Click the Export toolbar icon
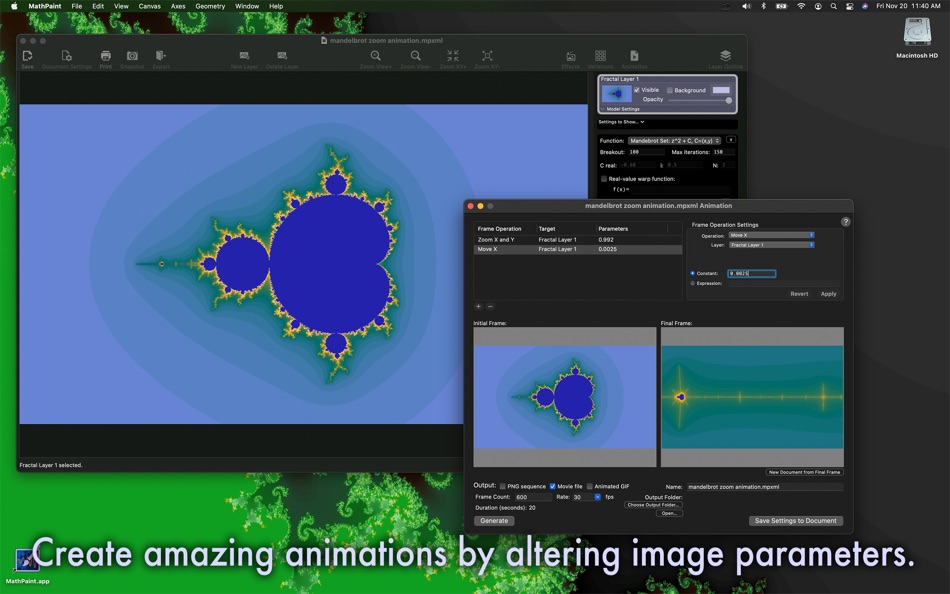Image resolution: width=950 pixels, height=594 pixels. click(x=161, y=56)
